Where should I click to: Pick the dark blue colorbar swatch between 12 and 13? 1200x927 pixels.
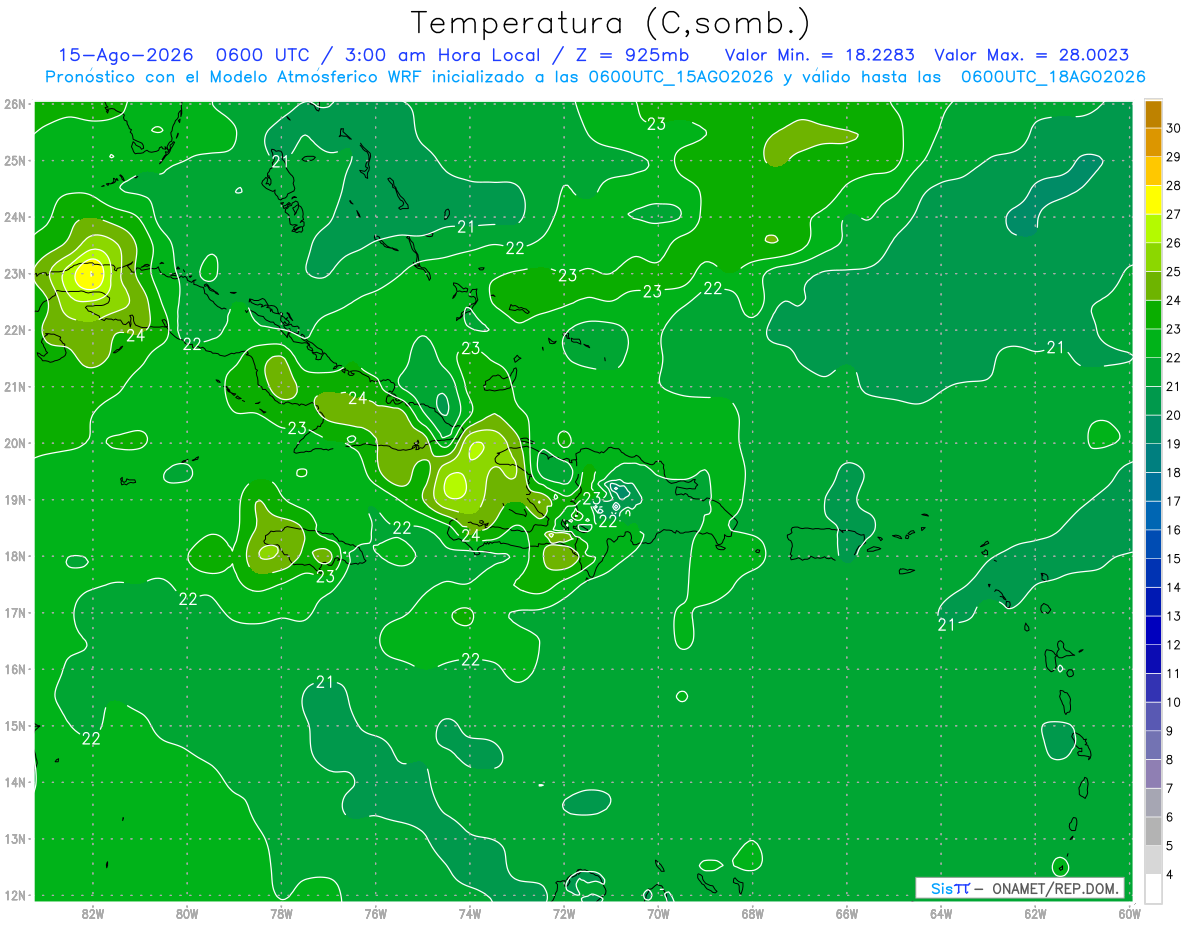(x=1153, y=630)
